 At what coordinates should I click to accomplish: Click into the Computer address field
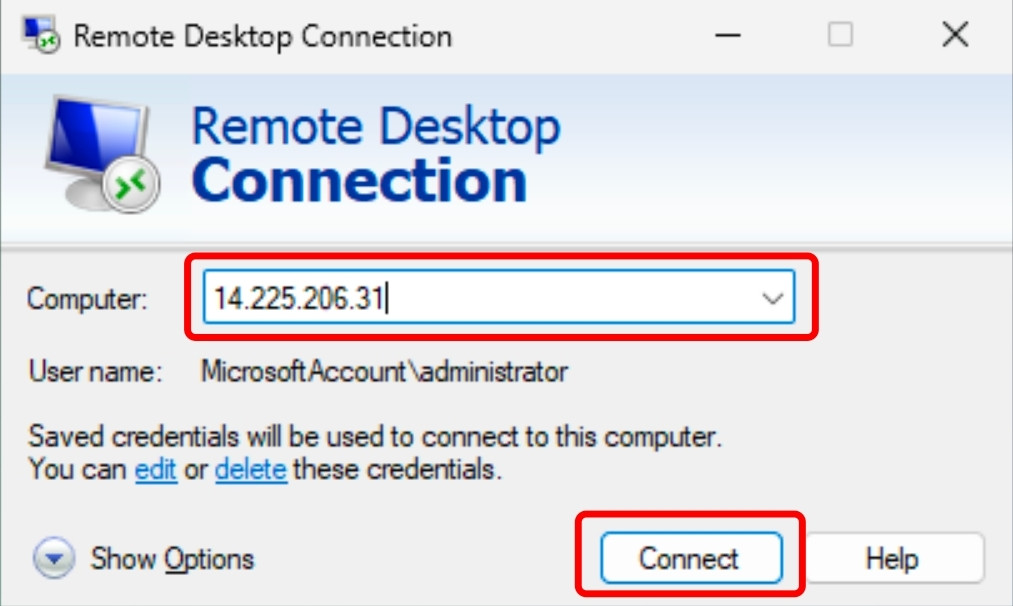coord(480,298)
